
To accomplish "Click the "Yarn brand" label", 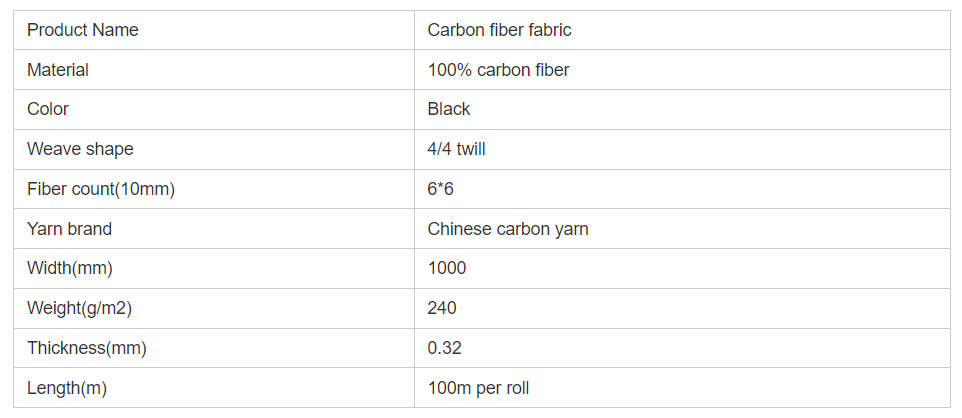I will [69, 229].
